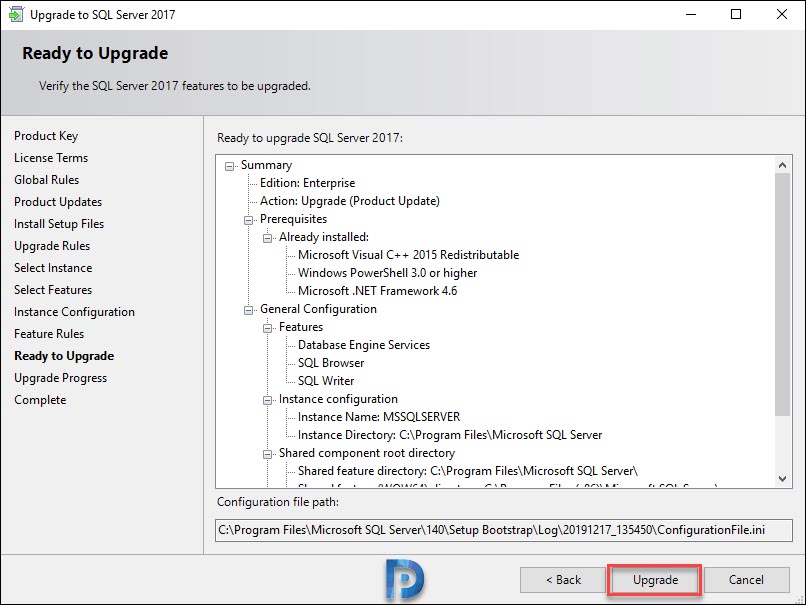The height and width of the screenshot is (605, 806).
Task: Select the Instance Directory row
Action: point(450,435)
